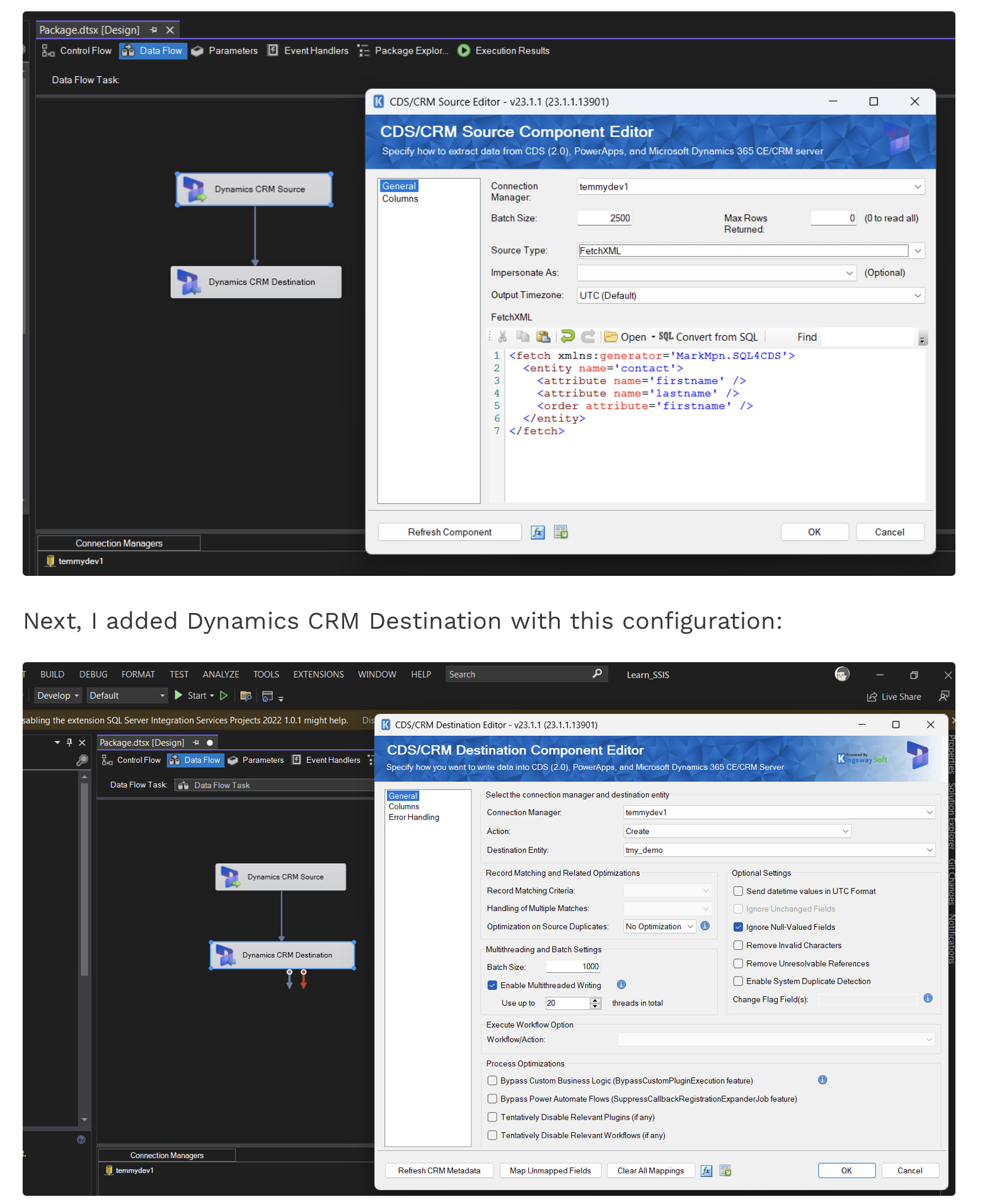Viewport: 997px width, 1204px height.
Task: Select Dynamics CRM Source node in lower designer
Action: [x=280, y=877]
